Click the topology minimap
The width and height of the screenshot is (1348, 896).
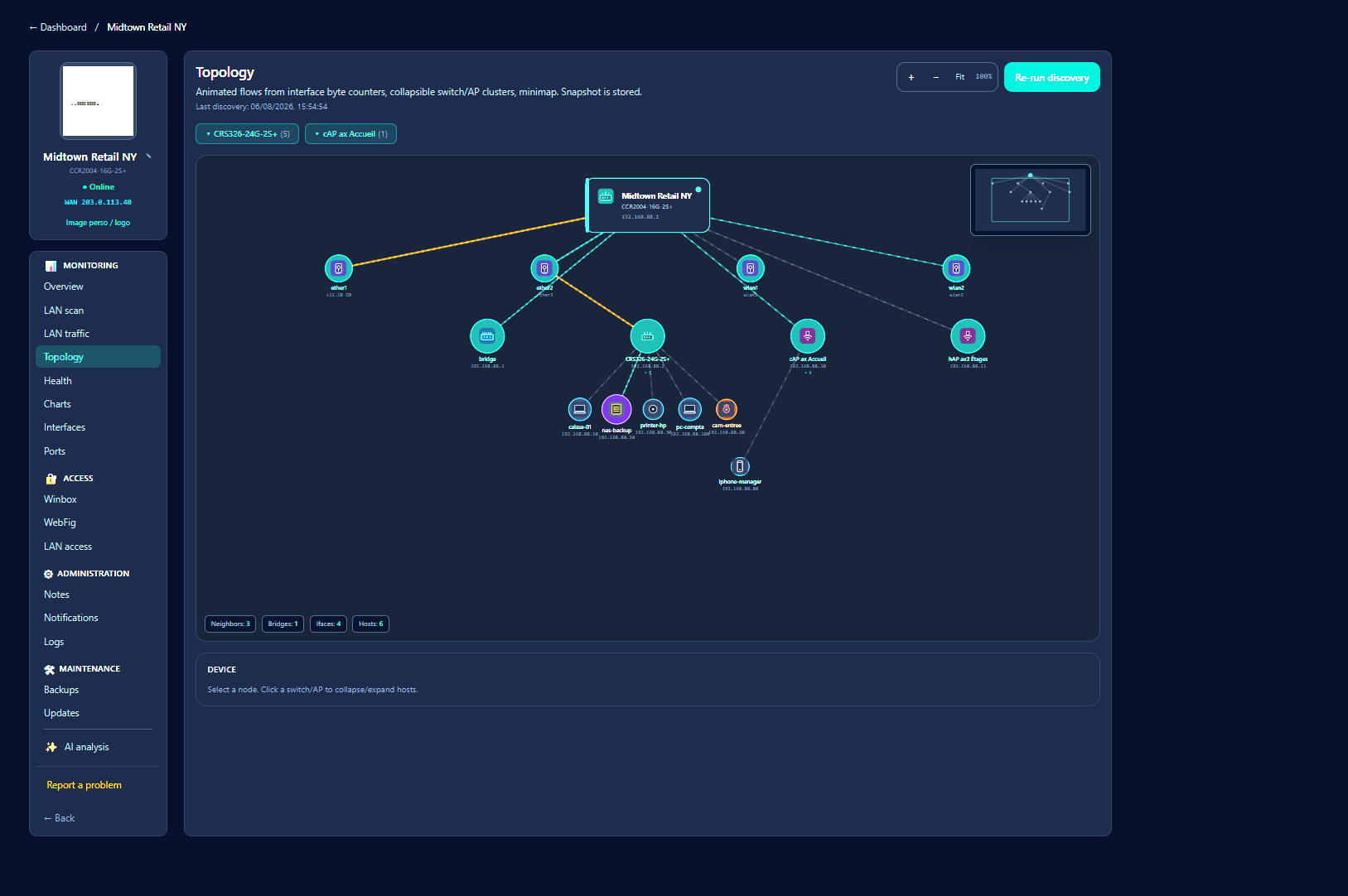tap(1031, 200)
